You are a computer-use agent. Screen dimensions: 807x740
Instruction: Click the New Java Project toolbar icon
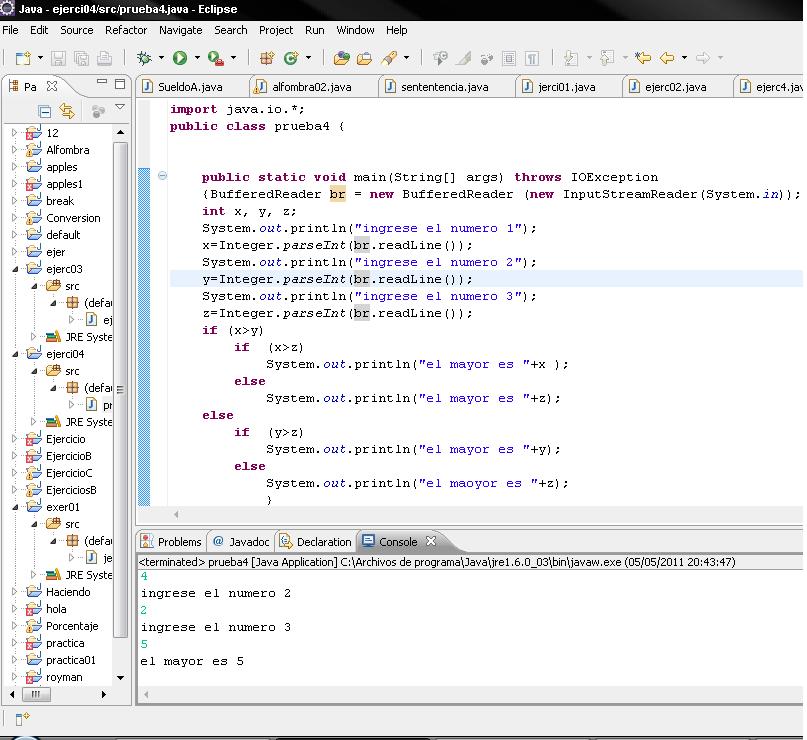268,58
